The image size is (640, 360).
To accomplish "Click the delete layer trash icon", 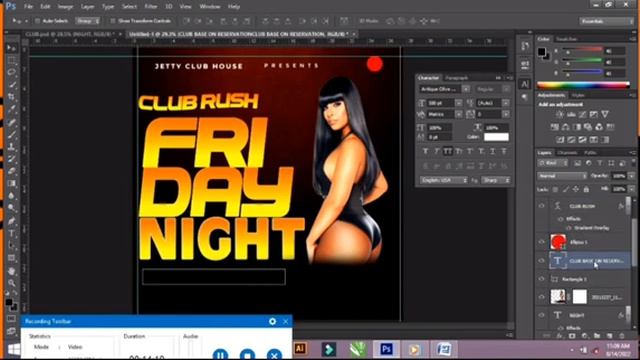I will point(622,336).
